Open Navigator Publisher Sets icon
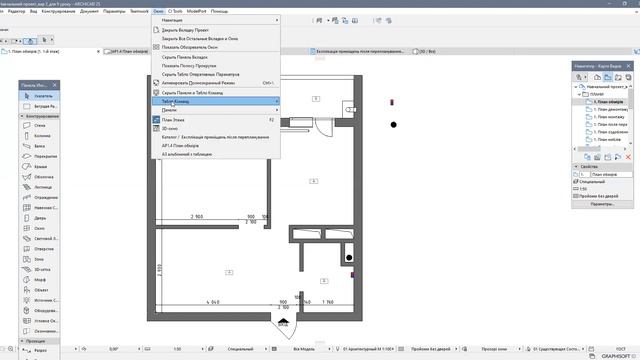The width and height of the screenshot is (640, 360). click(x=628, y=77)
